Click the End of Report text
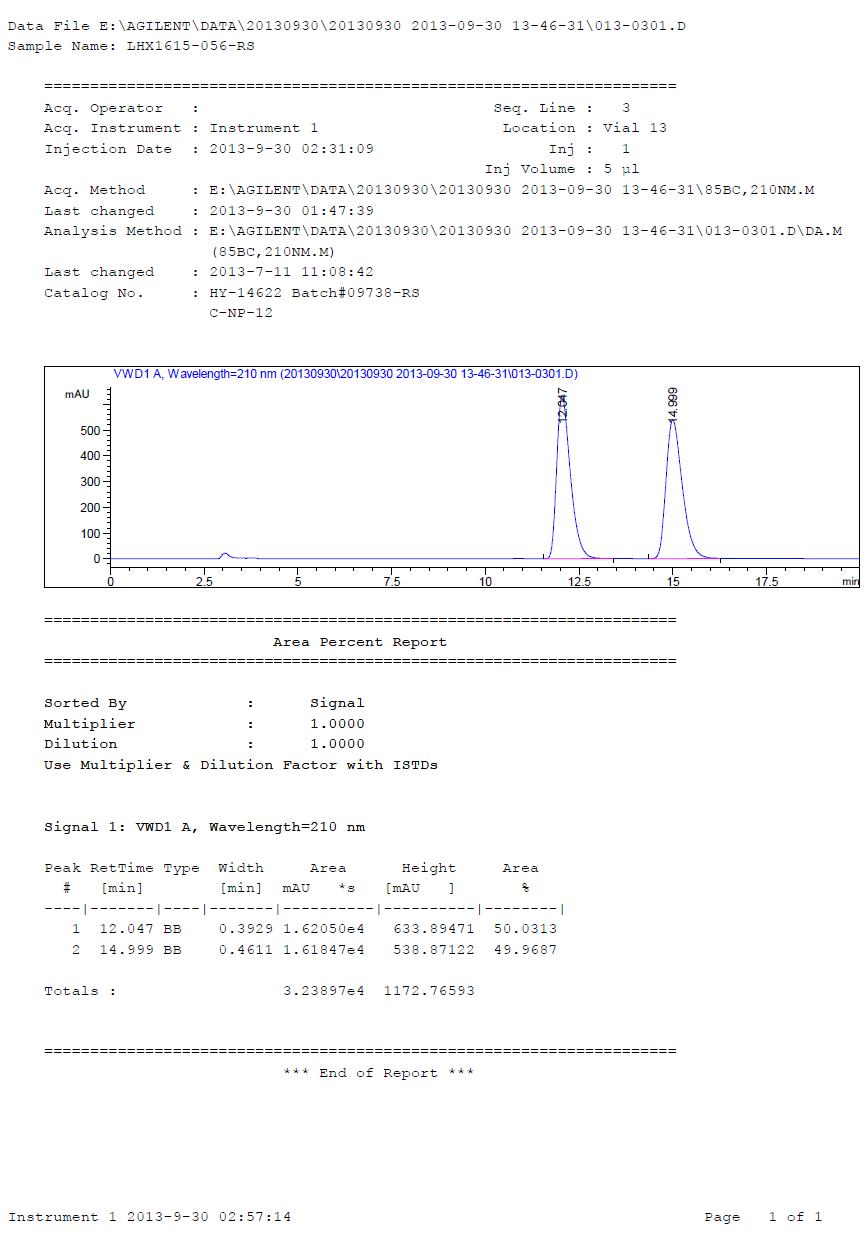 point(378,1073)
